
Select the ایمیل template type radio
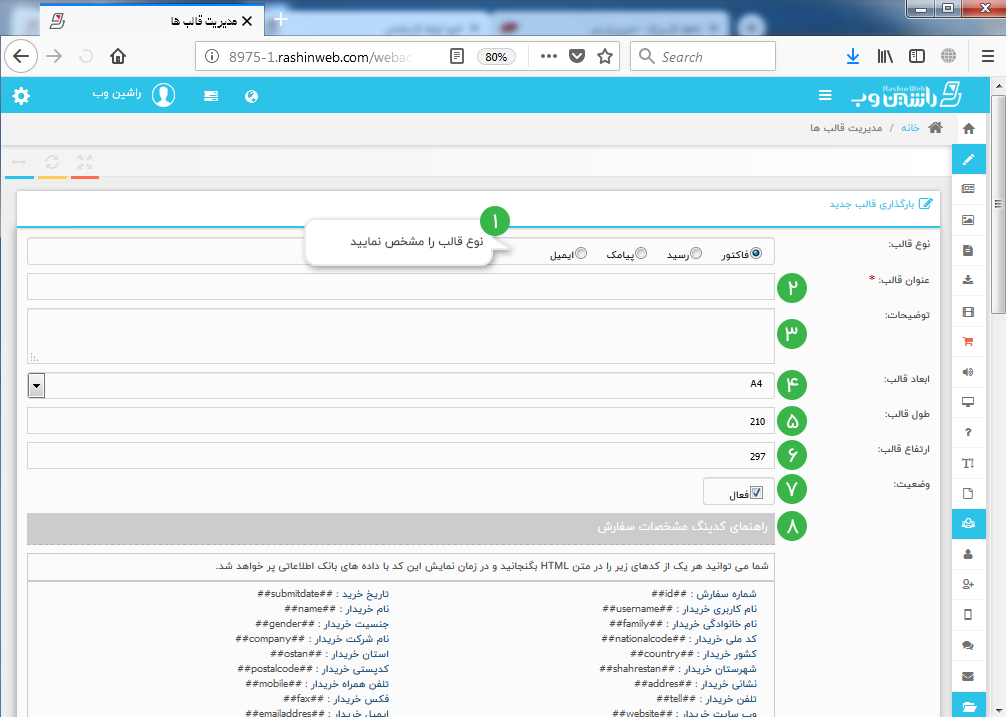(581, 253)
